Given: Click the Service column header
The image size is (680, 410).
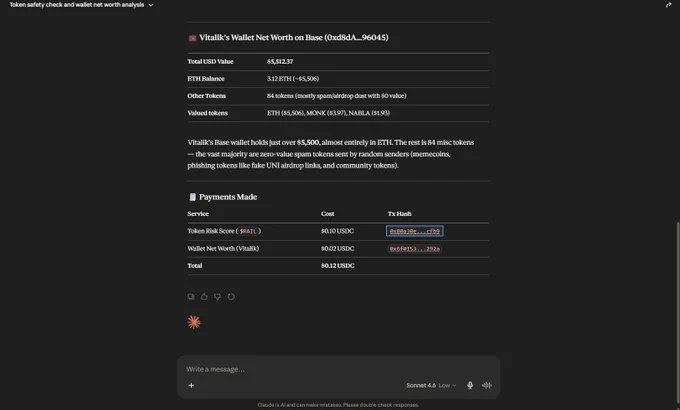Looking at the screenshot, I should (x=198, y=214).
